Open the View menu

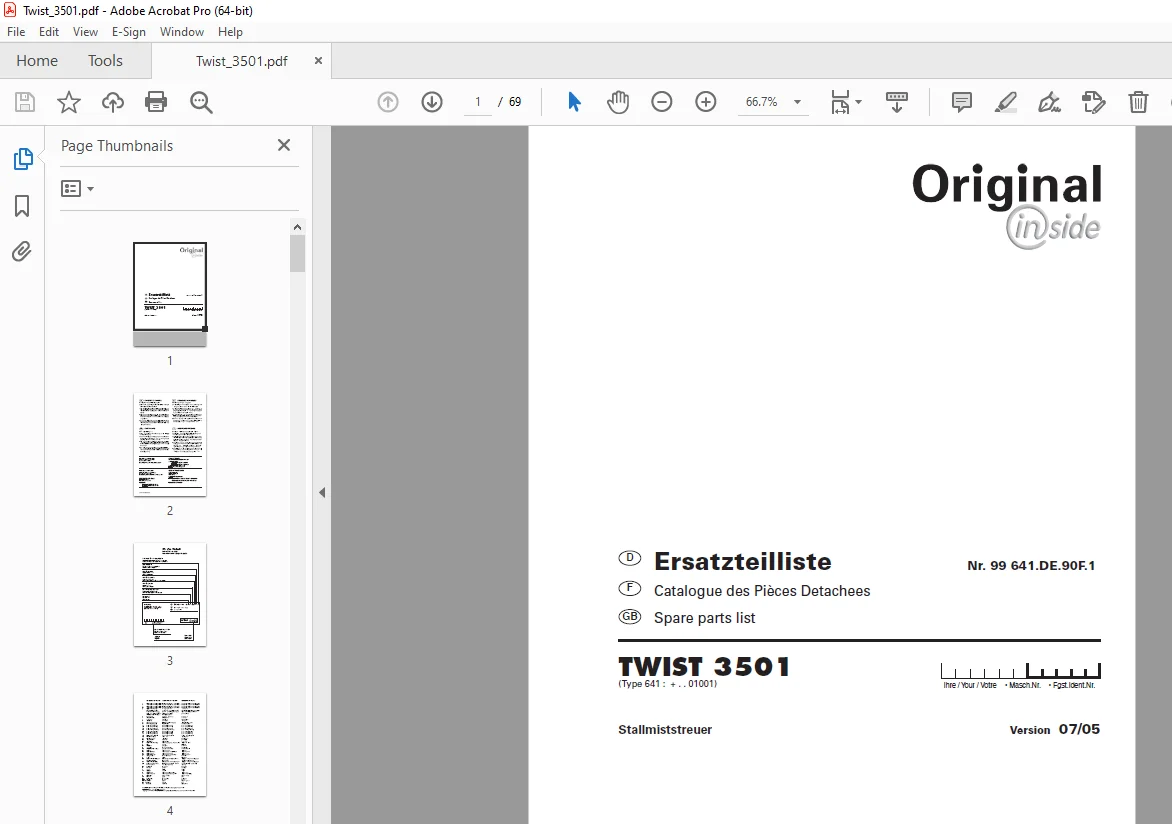(85, 31)
